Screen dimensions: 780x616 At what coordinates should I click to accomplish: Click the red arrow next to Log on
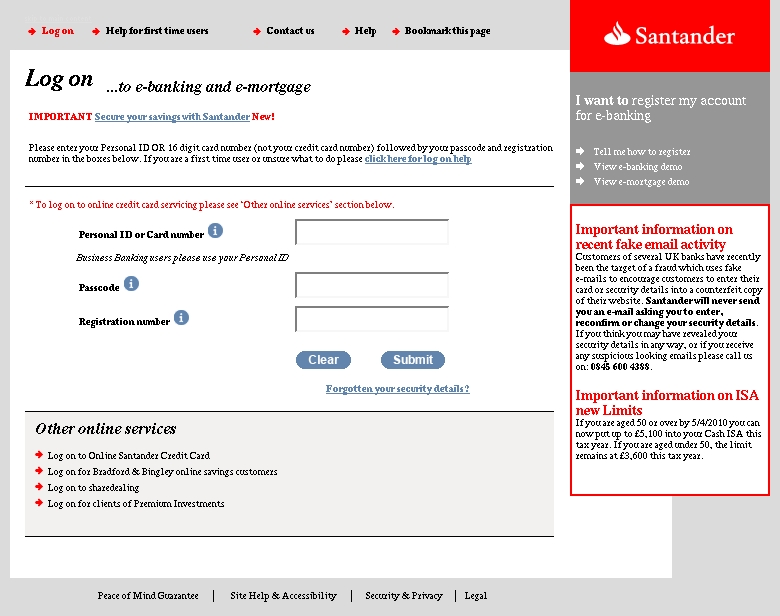click(x=32, y=31)
